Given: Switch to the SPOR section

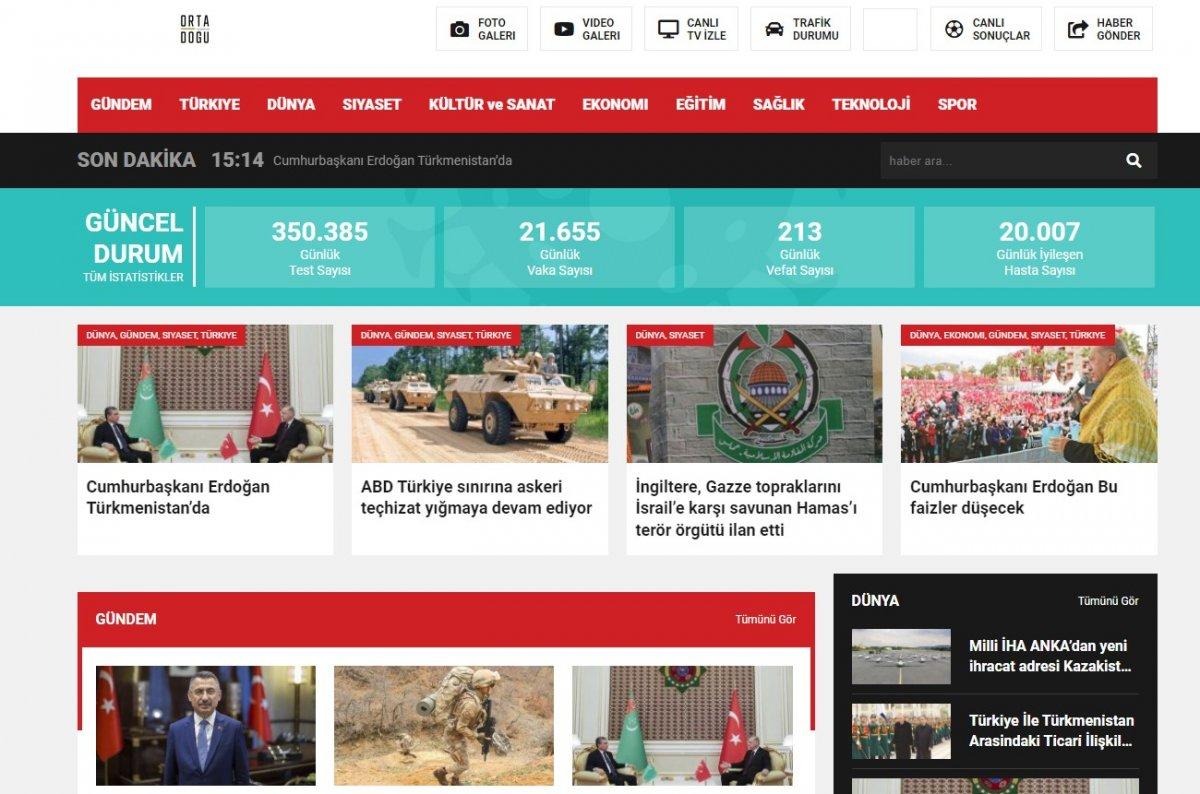Looking at the screenshot, I should click(957, 104).
